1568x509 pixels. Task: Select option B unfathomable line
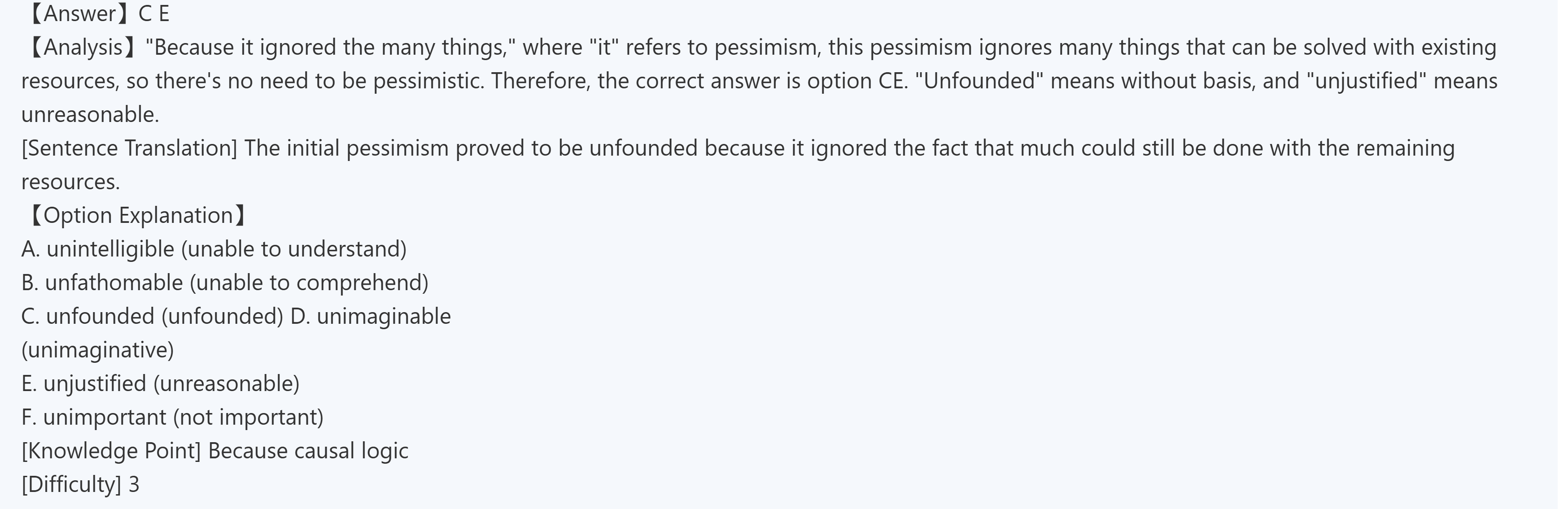(x=225, y=283)
